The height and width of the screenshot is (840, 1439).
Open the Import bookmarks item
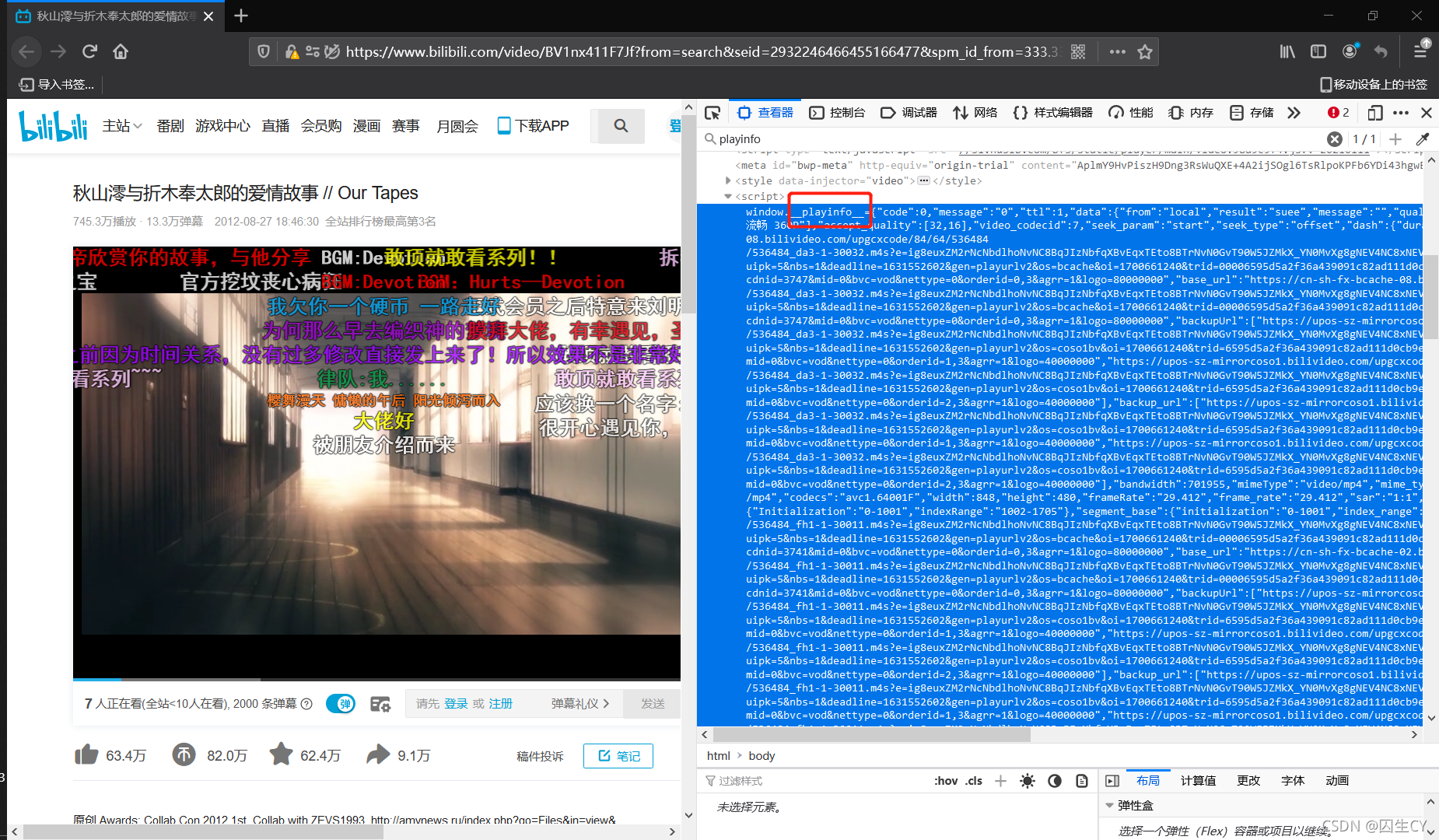pyautogui.click(x=57, y=84)
